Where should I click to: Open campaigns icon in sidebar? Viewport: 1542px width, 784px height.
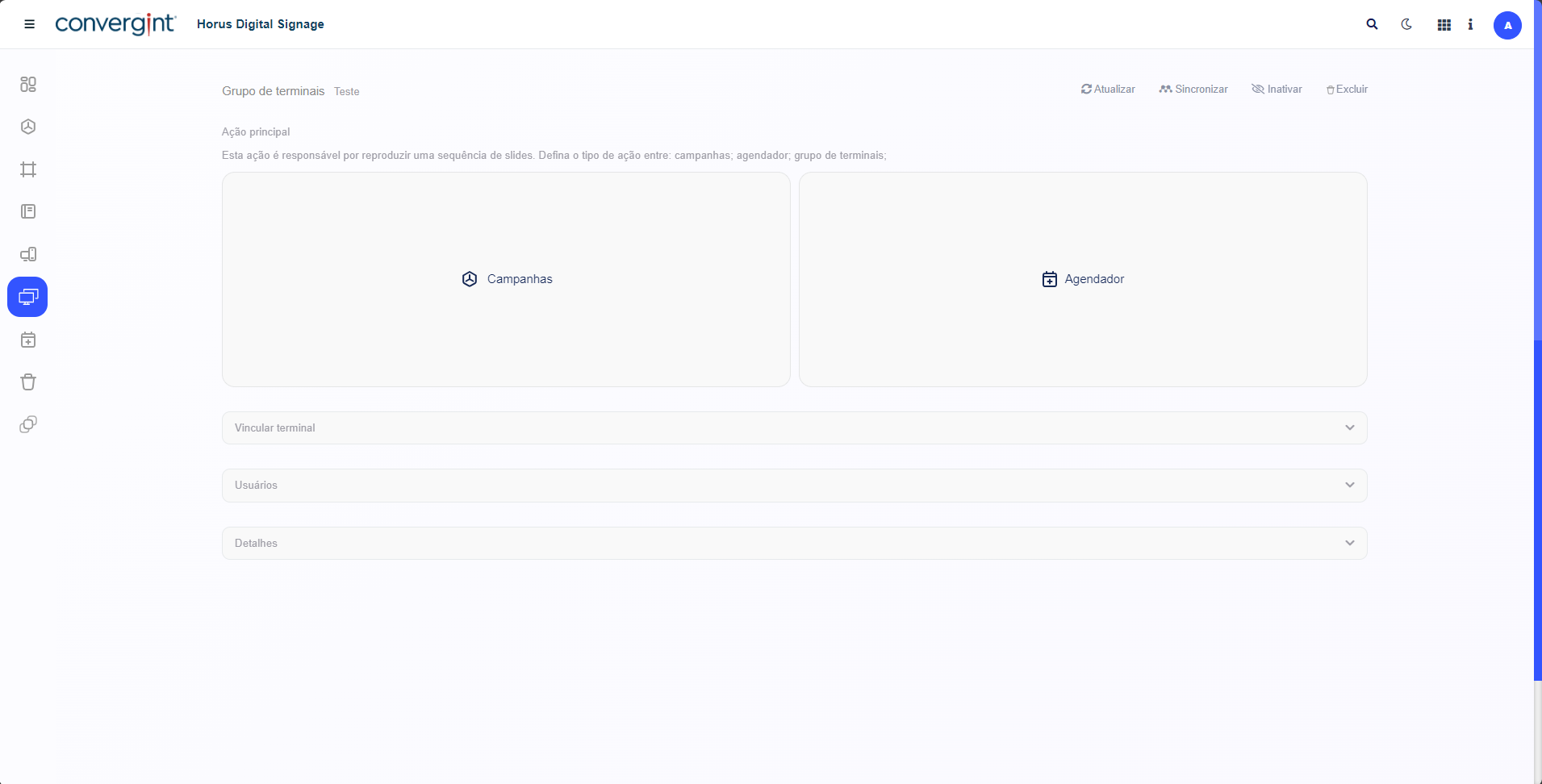coord(28,127)
